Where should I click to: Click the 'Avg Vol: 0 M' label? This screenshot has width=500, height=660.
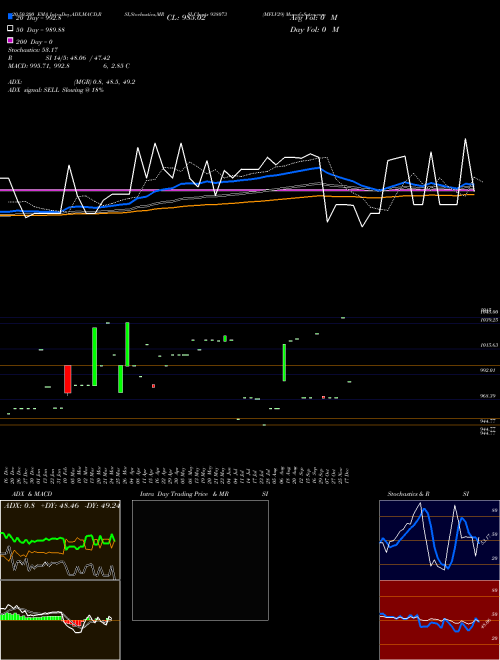pyautogui.click(x=314, y=18)
